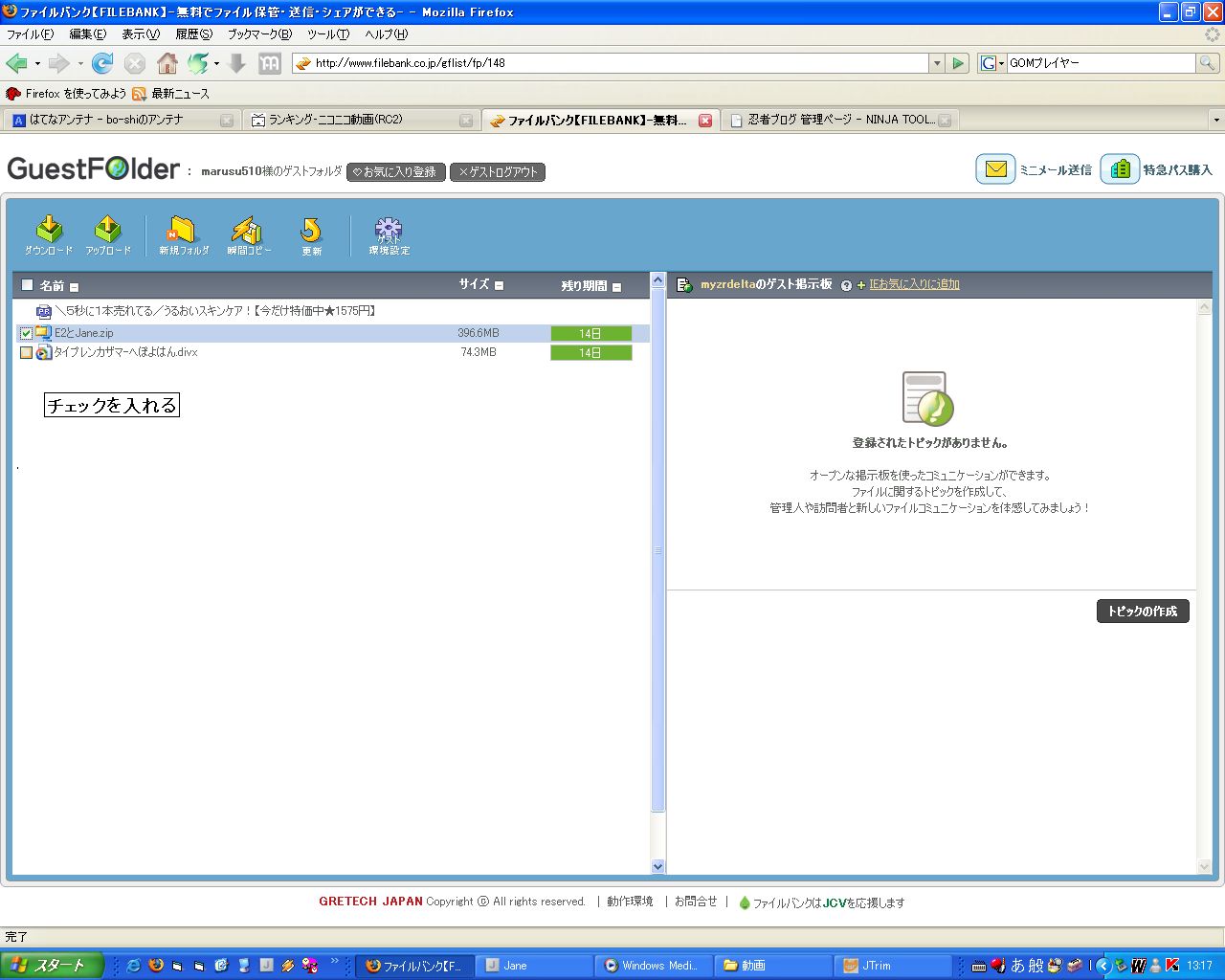This screenshot has height=980, width=1225.
Task: Open the list-all-tabs dropdown arrow
Action: coord(1216,120)
